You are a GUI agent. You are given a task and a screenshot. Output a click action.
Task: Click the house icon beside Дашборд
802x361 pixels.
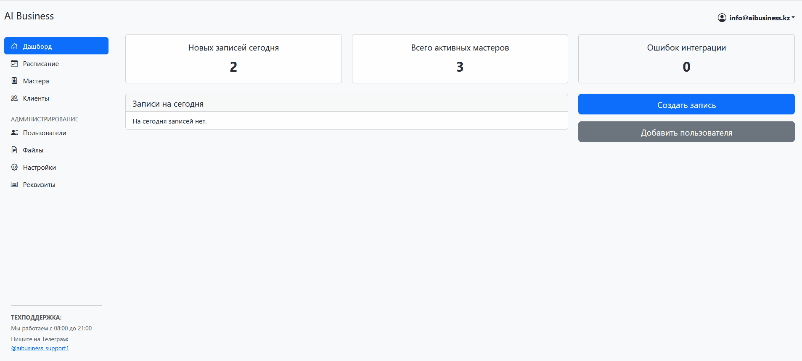14,46
